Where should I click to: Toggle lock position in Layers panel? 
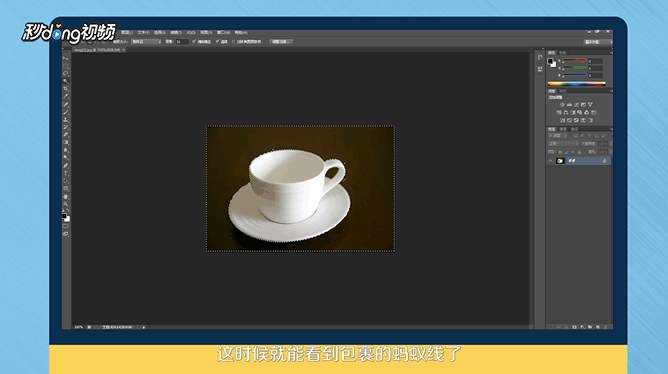coord(573,152)
